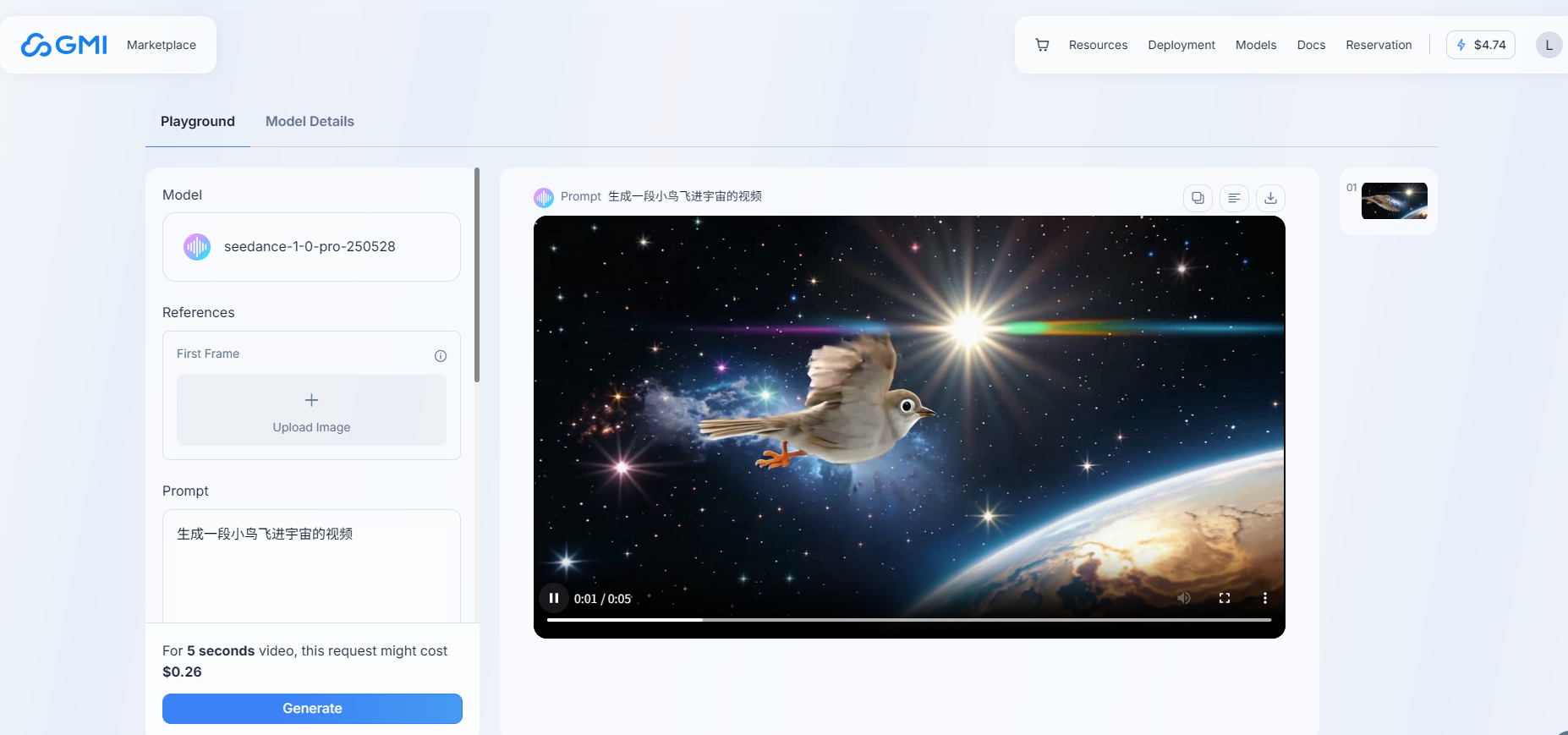Open the Docs link
Screen dimensions: 1568x735
1311,45
